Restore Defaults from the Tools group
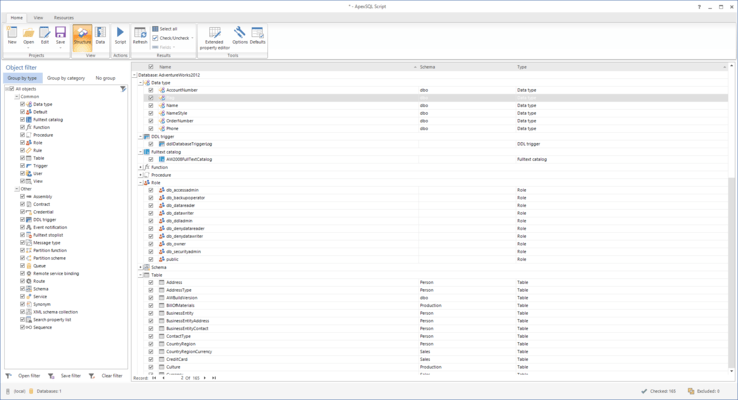This screenshot has width=738, height=400. click(x=257, y=36)
